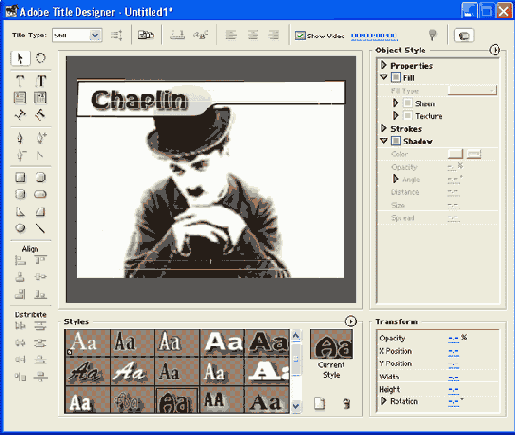Toggle the Fill checkbox

(x=396, y=77)
